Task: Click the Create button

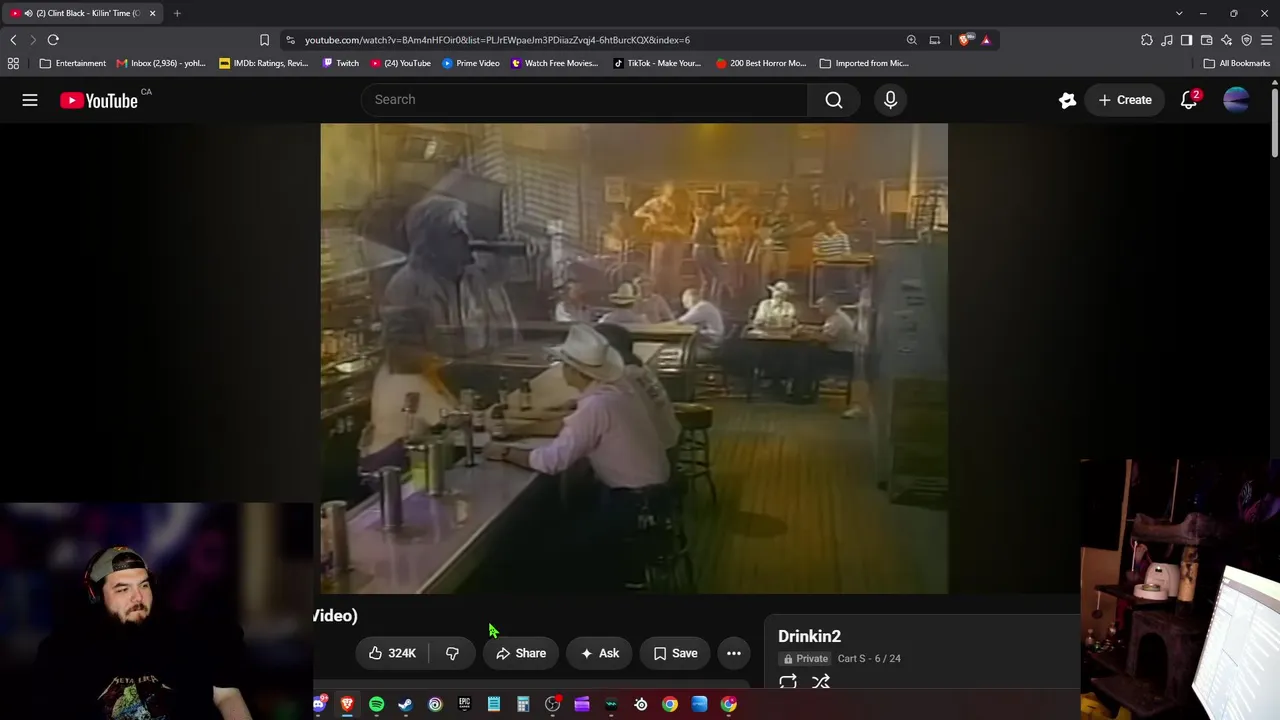Action: click(x=1124, y=100)
